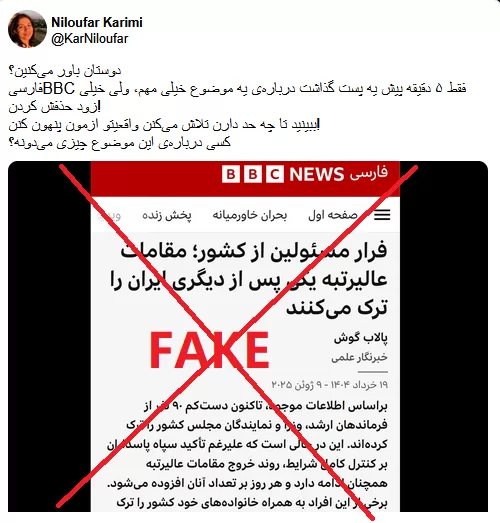Click the BBC News logo

tap(283, 174)
